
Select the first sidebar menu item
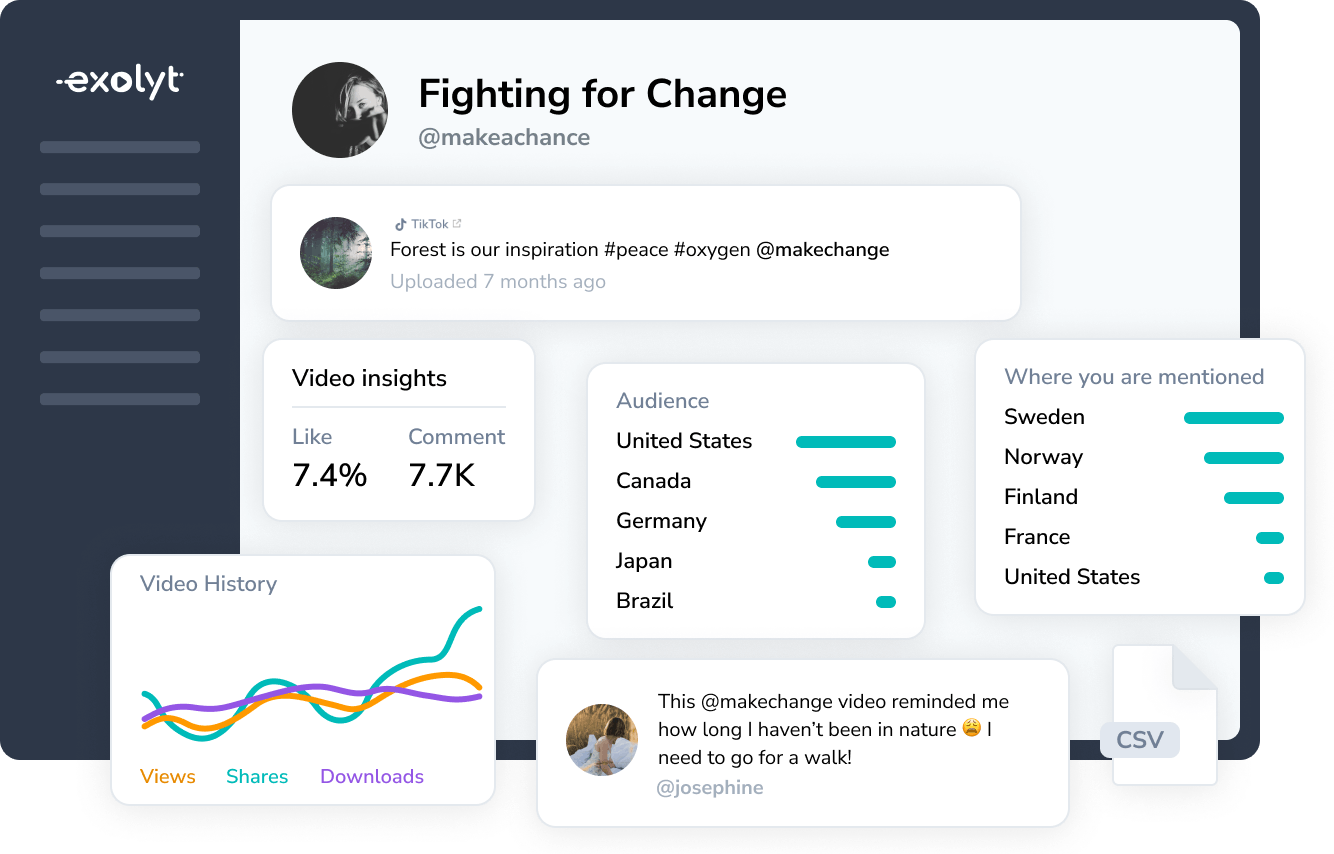click(x=120, y=147)
